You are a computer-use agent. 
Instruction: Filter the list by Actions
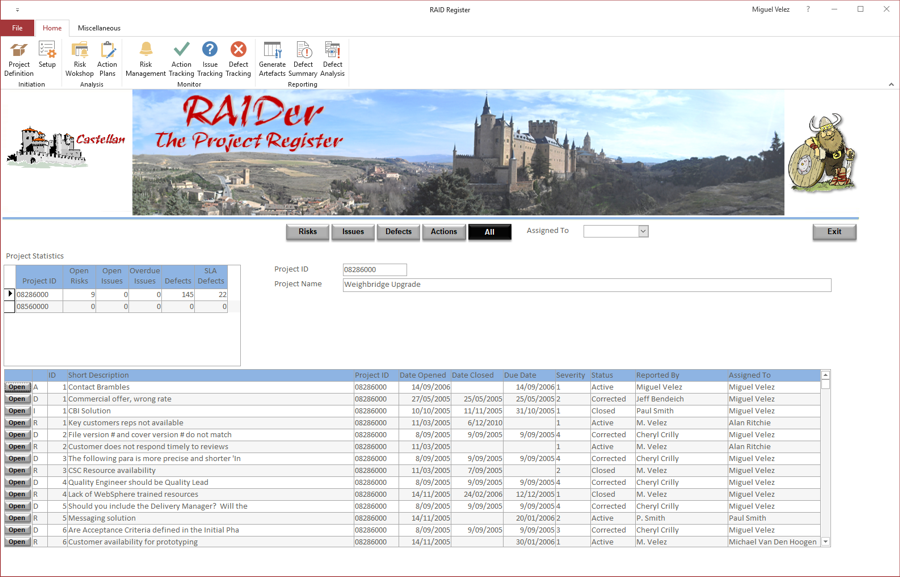coord(444,231)
